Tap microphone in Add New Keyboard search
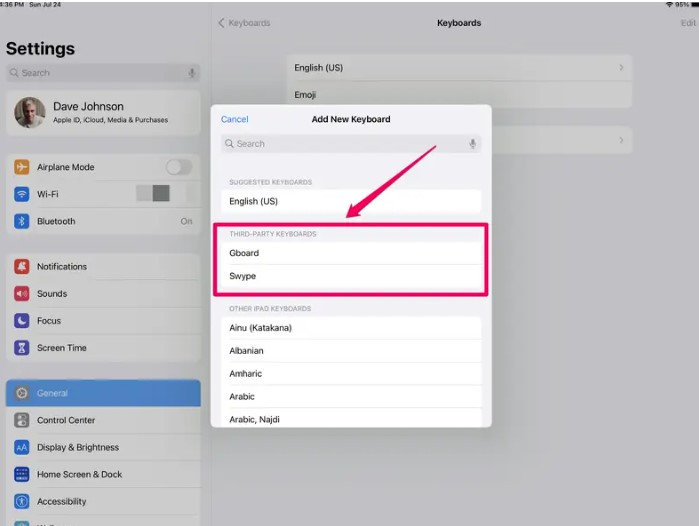This screenshot has width=699, height=526. [473, 144]
